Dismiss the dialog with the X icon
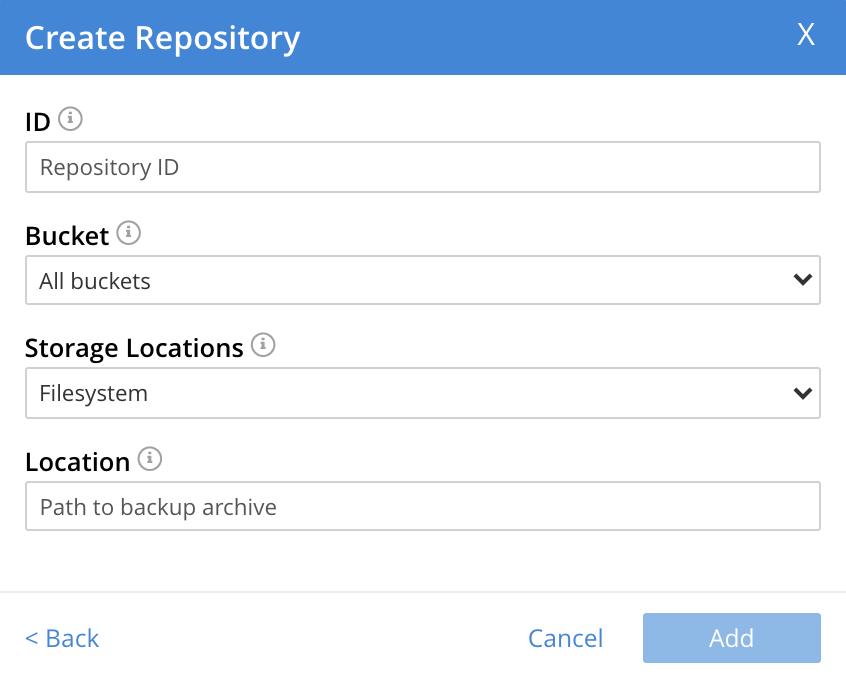 (806, 34)
